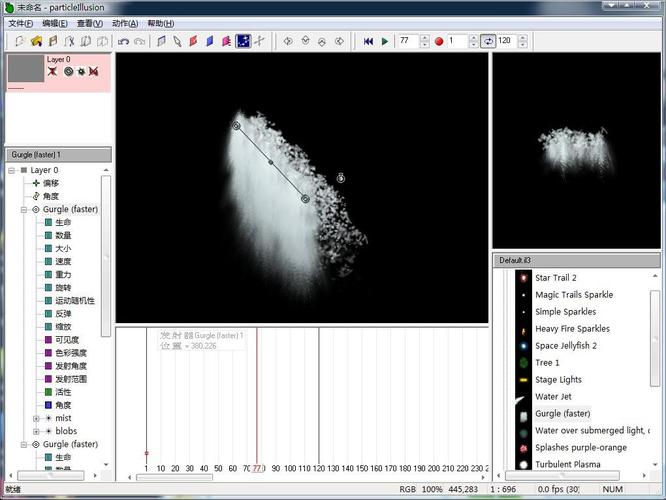666x500 pixels.
Task: Expand the blobs particle node
Action: tap(36, 431)
